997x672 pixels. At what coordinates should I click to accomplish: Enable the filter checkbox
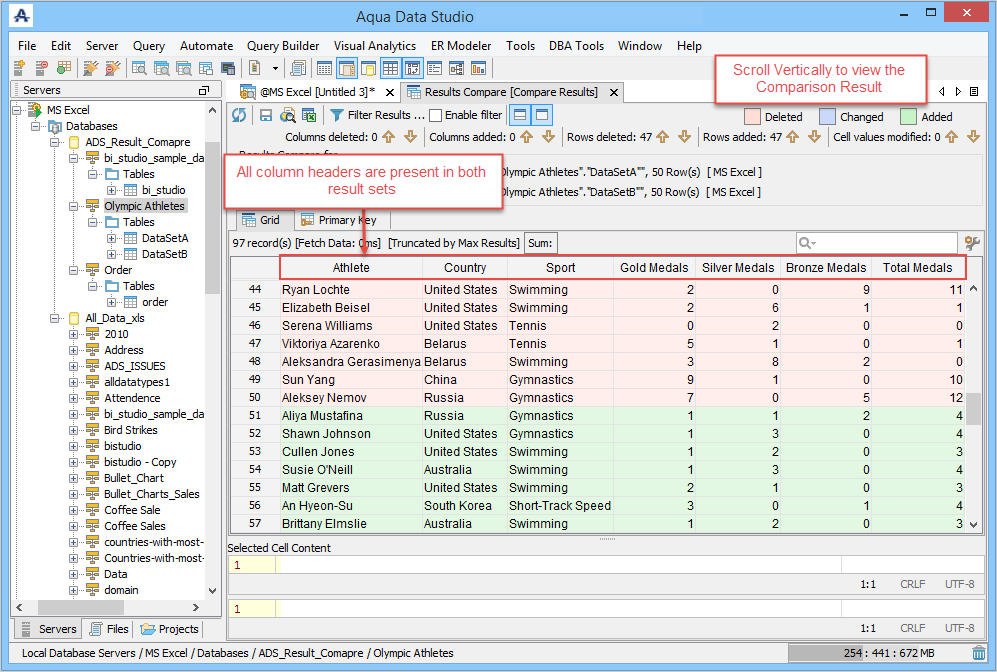point(435,115)
